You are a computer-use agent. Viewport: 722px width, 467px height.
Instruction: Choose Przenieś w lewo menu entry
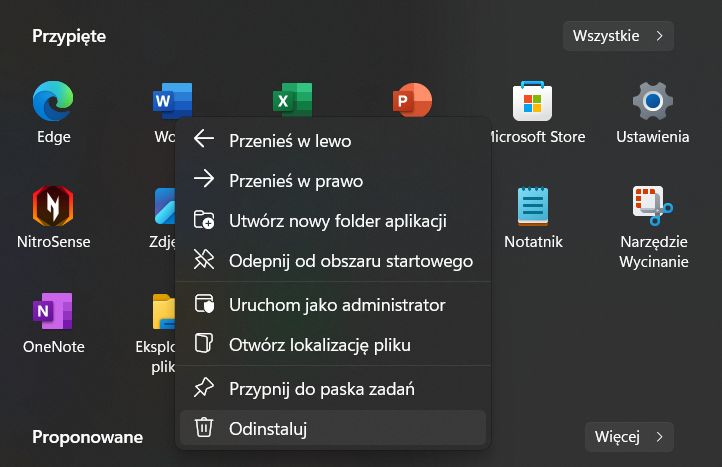tap(333, 140)
